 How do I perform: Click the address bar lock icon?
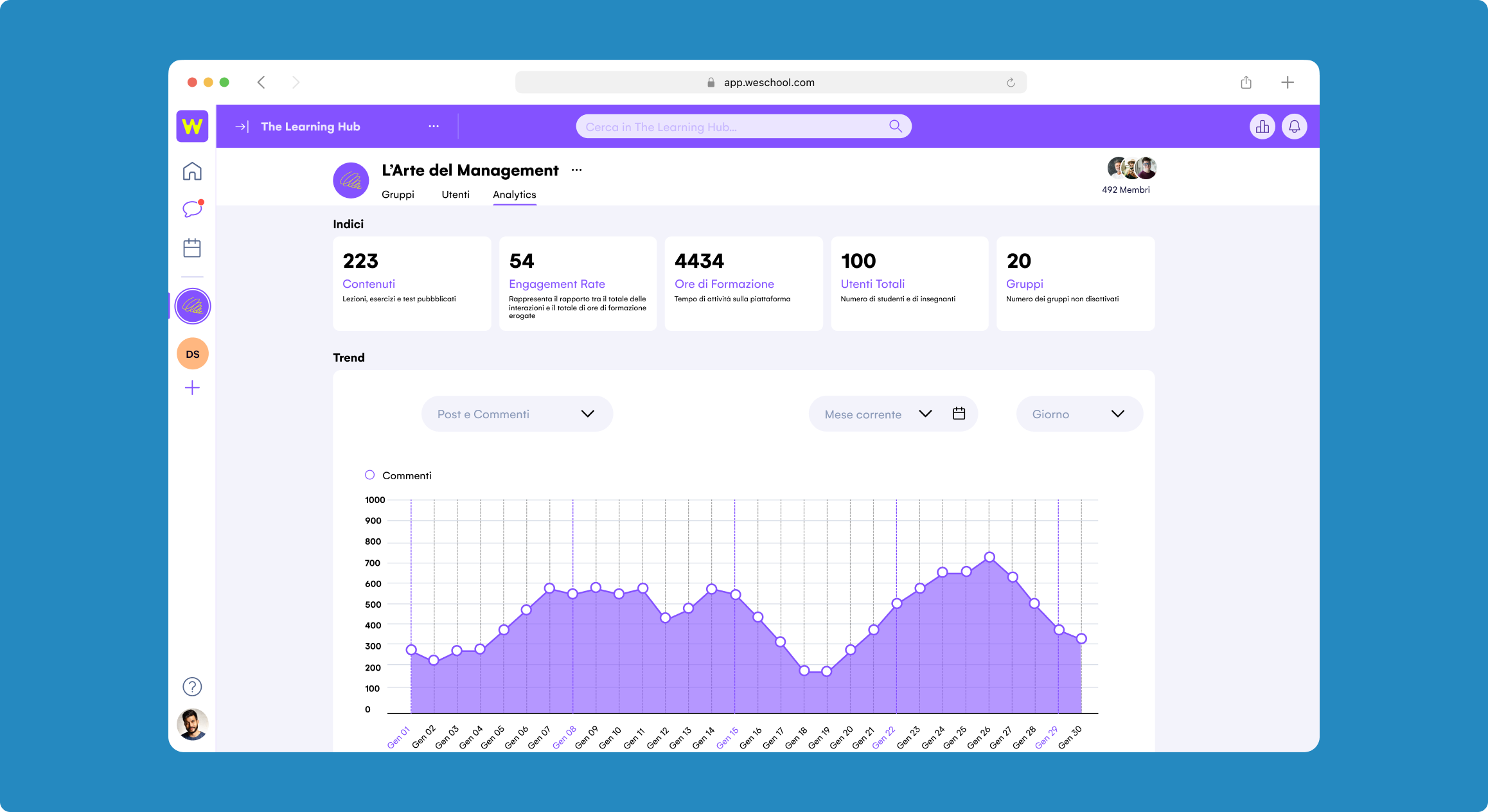711,82
